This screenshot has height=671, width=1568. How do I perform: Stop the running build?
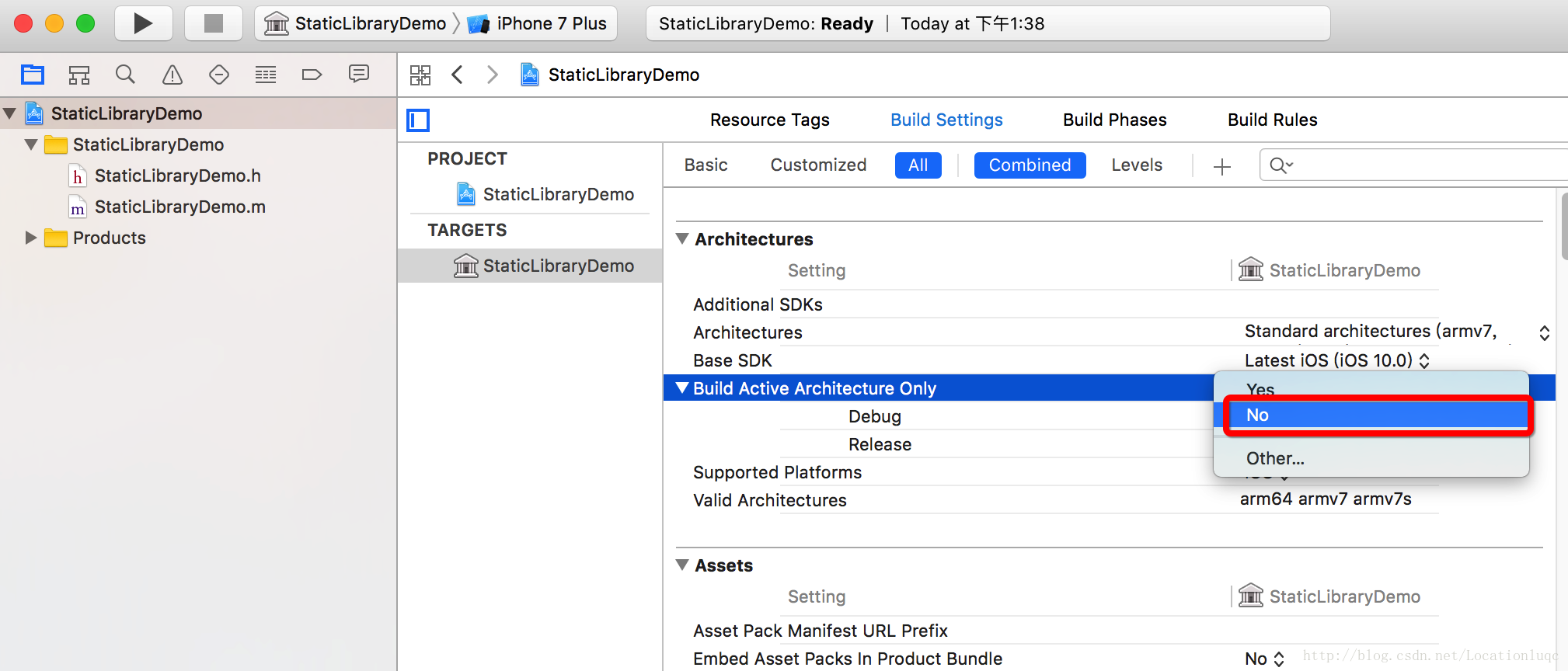click(214, 23)
